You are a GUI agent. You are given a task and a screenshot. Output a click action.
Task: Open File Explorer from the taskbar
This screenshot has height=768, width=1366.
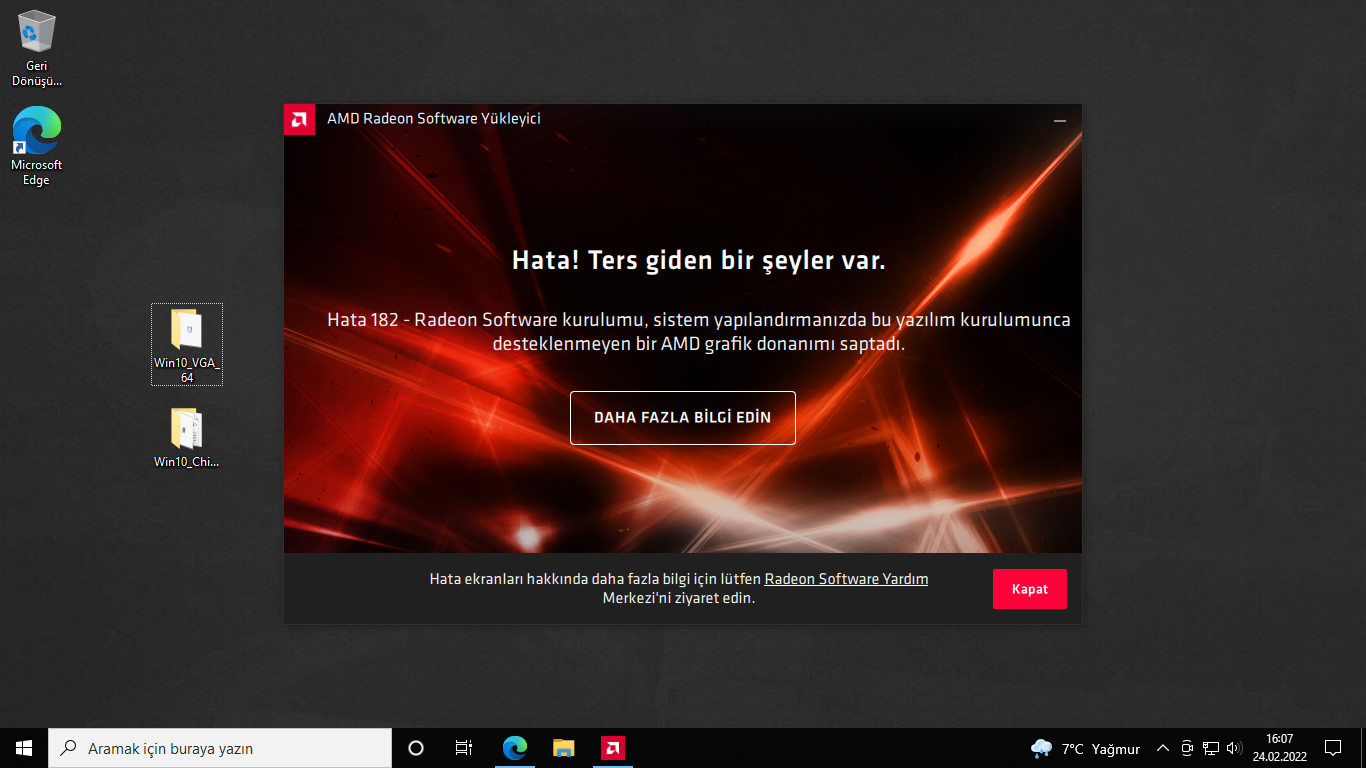click(564, 748)
